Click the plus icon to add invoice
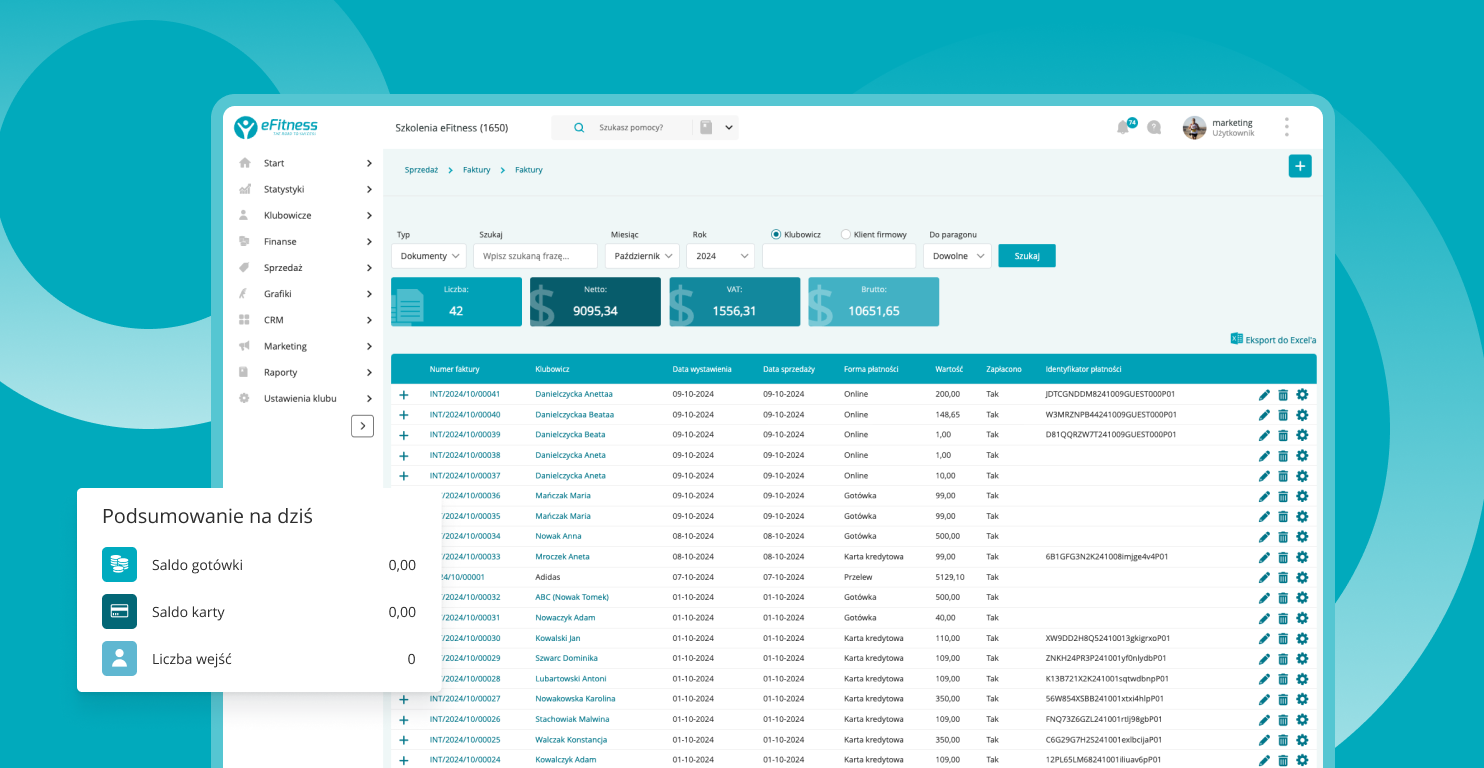 (1299, 167)
